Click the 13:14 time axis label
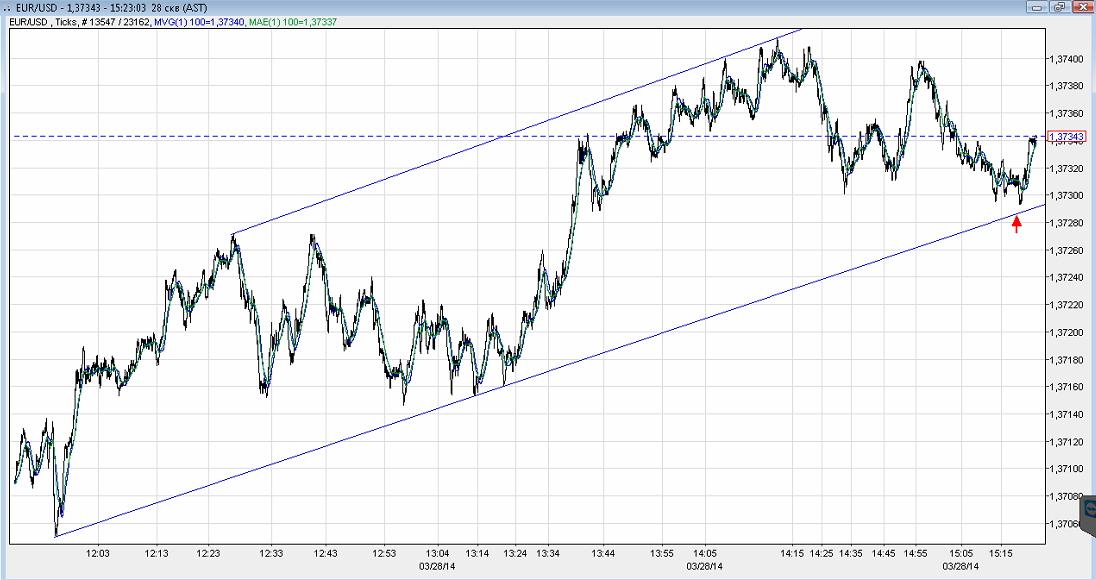Screen dimensions: 1096x580 477,553
